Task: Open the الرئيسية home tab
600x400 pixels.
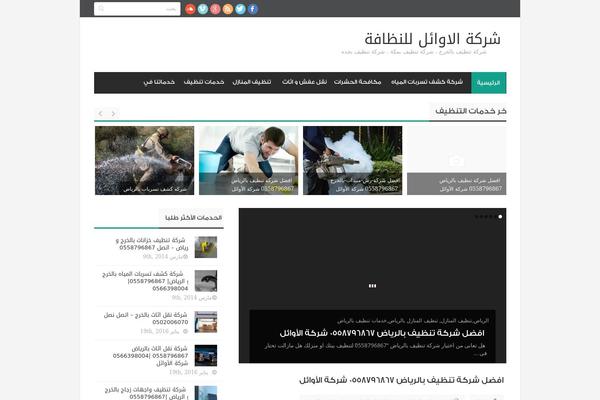Action: pyautogui.click(x=489, y=83)
